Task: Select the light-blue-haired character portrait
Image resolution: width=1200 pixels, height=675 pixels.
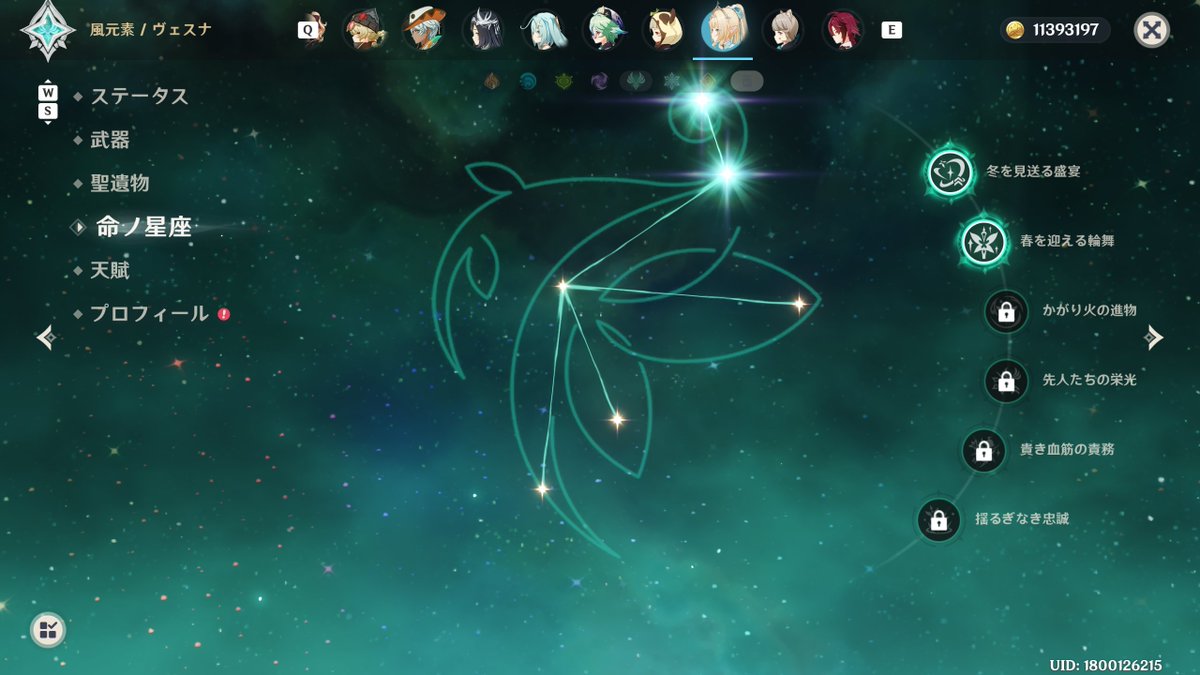Action: point(543,31)
